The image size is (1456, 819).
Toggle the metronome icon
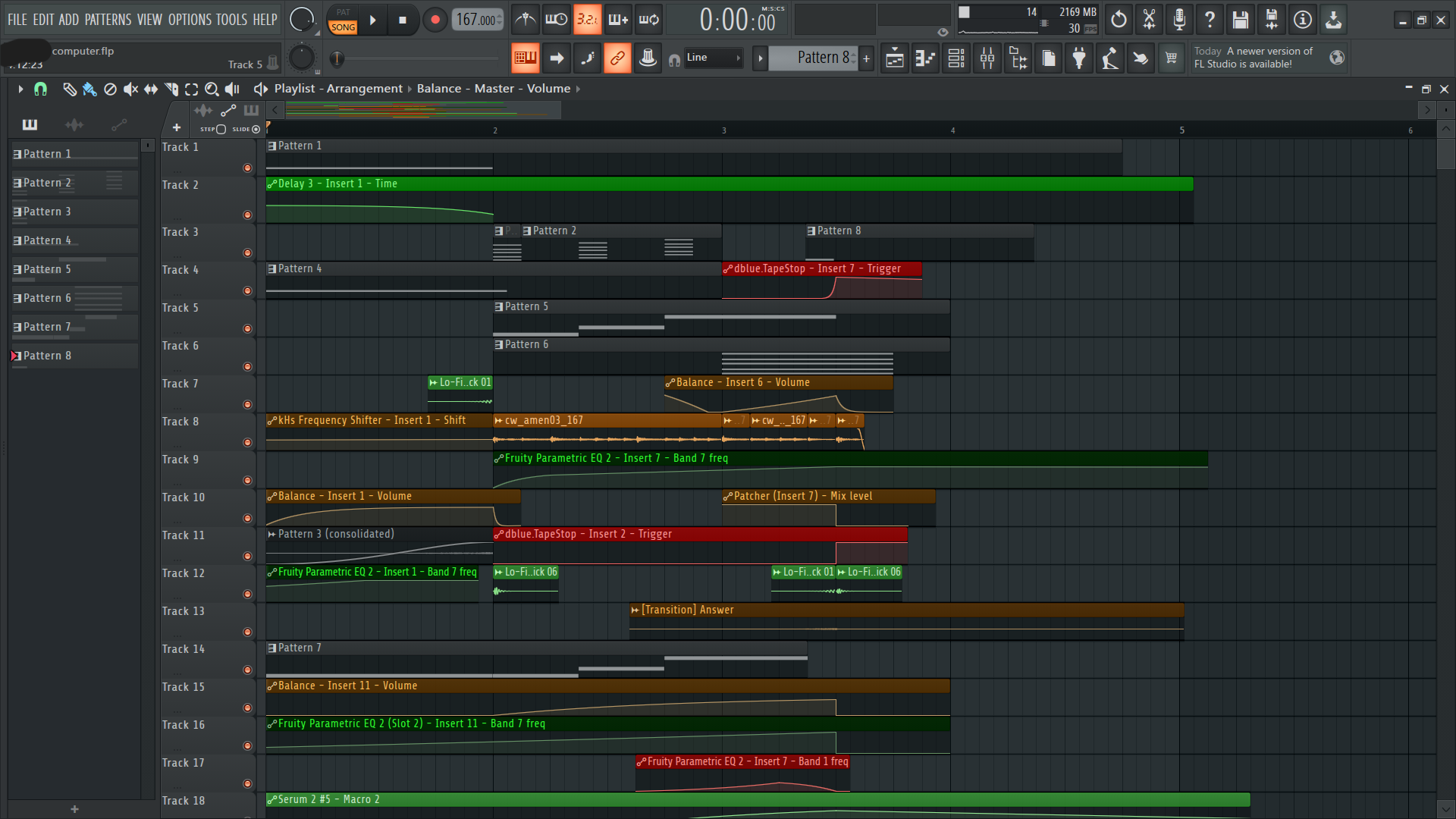[526, 20]
